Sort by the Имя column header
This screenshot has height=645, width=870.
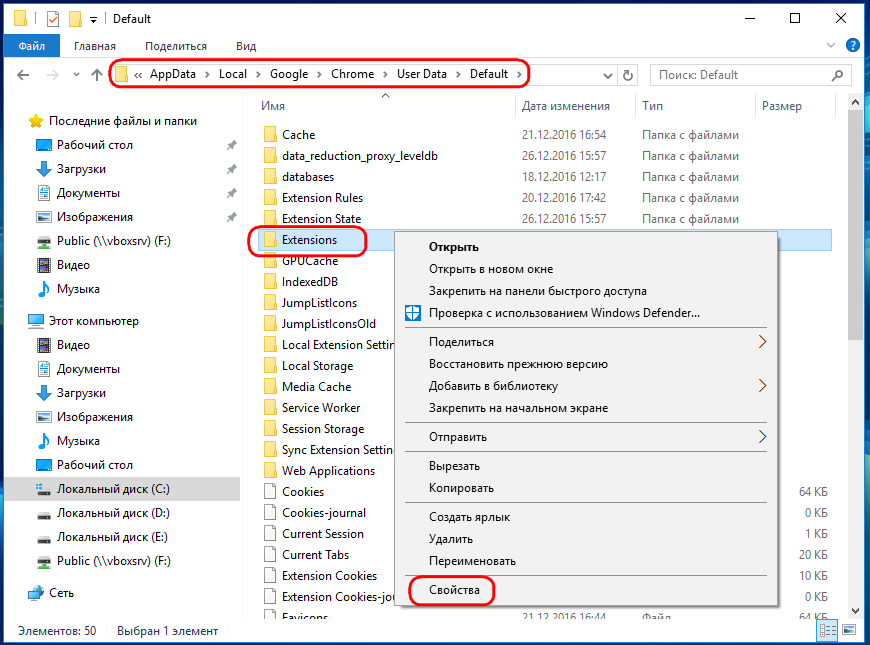click(273, 106)
